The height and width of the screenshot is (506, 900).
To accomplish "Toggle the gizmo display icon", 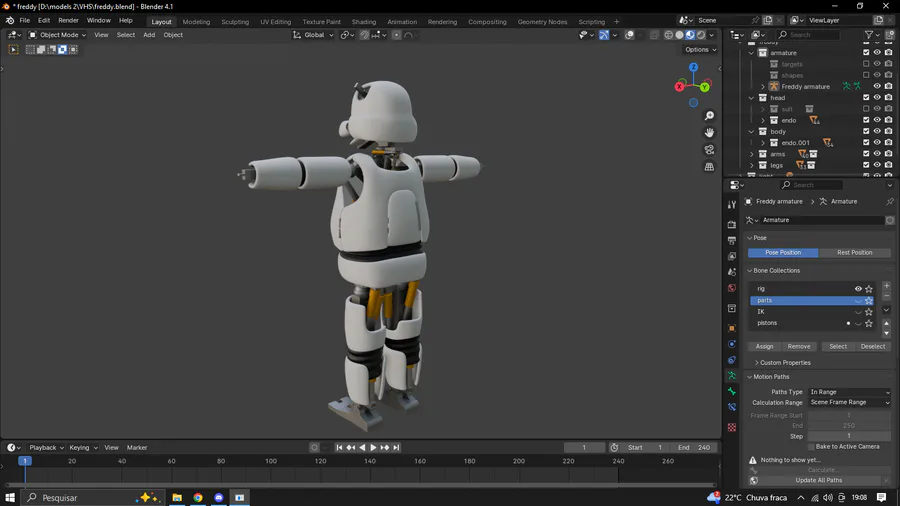I will click(x=604, y=35).
